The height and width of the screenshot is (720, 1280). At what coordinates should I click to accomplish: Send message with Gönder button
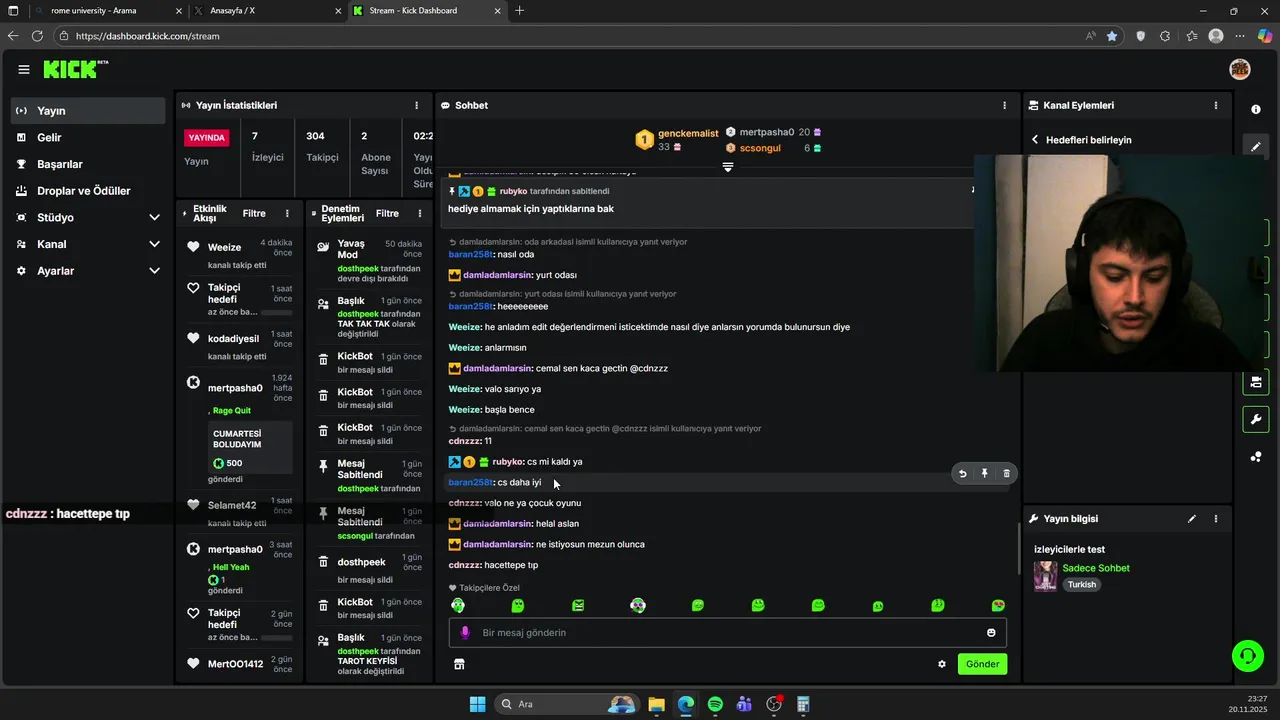tap(982, 664)
